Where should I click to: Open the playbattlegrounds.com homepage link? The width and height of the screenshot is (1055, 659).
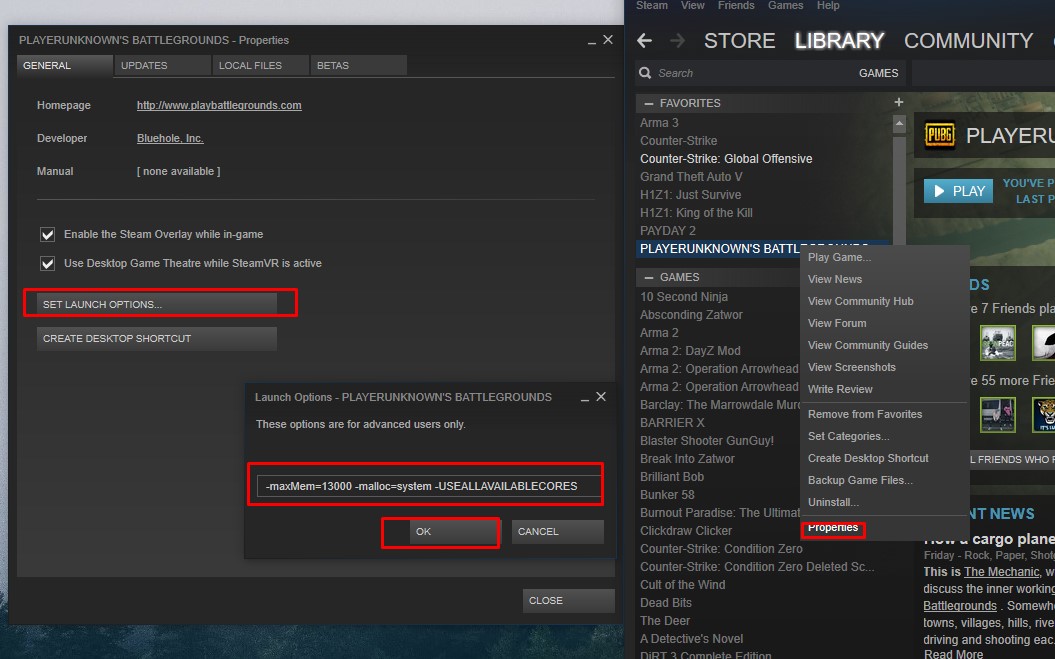219,105
